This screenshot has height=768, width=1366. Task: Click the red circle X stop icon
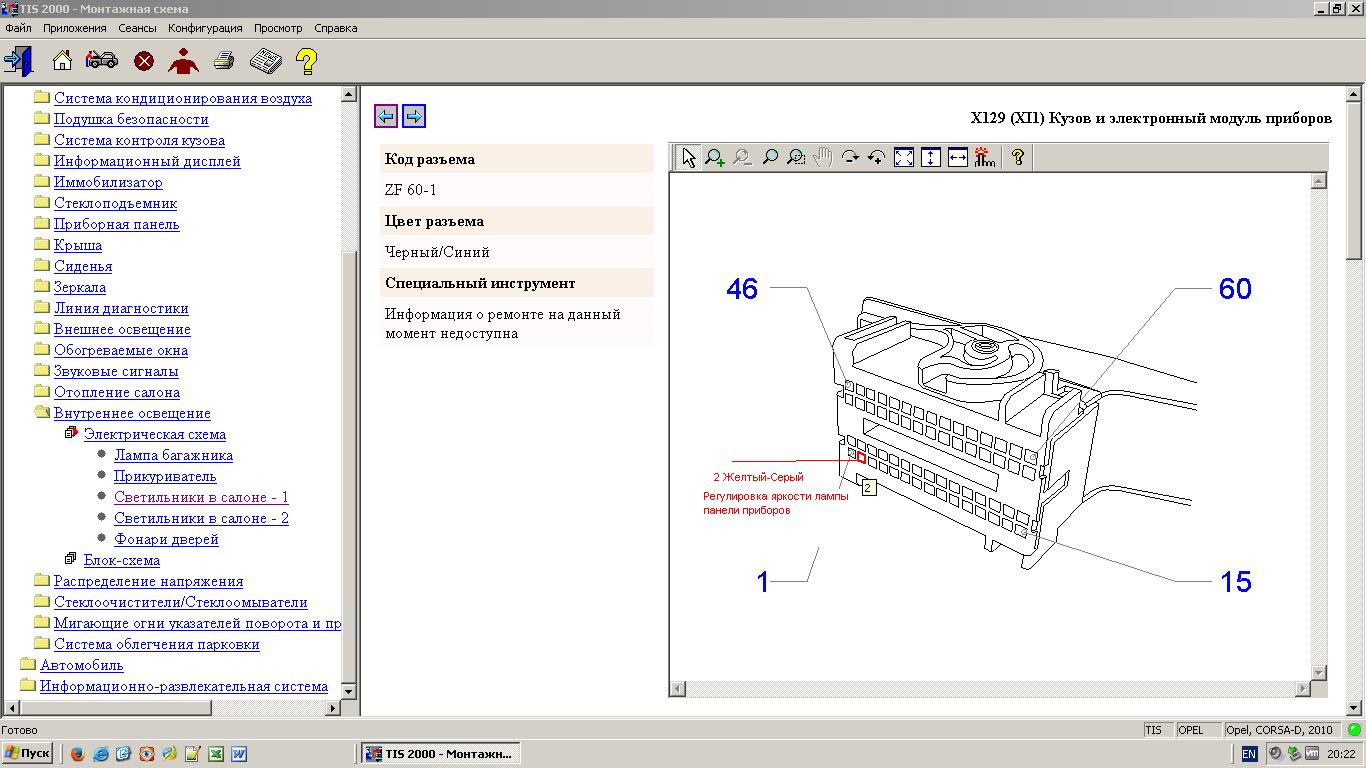pyautogui.click(x=144, y=62)
